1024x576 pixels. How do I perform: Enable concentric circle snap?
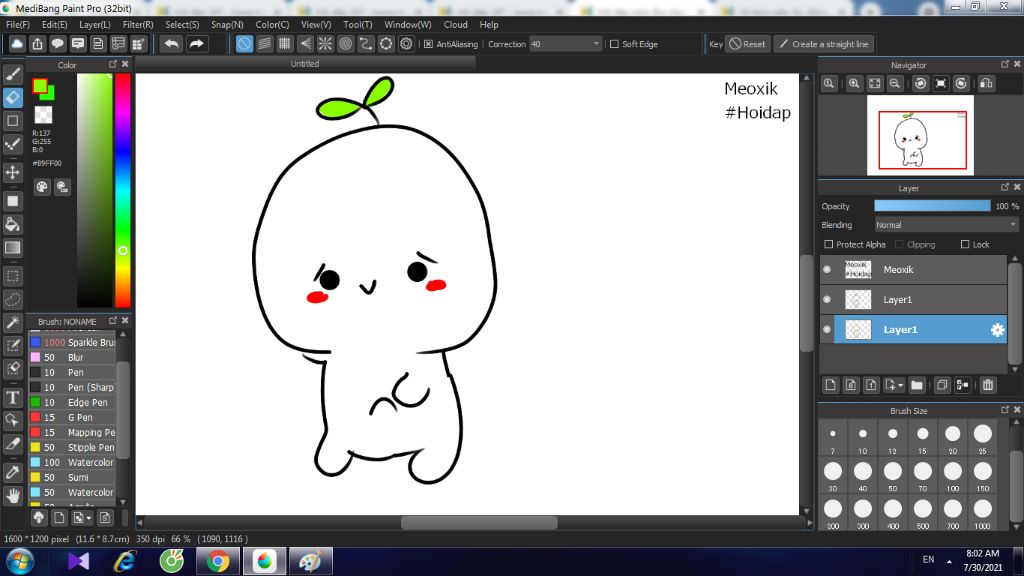tap(345, 44)
